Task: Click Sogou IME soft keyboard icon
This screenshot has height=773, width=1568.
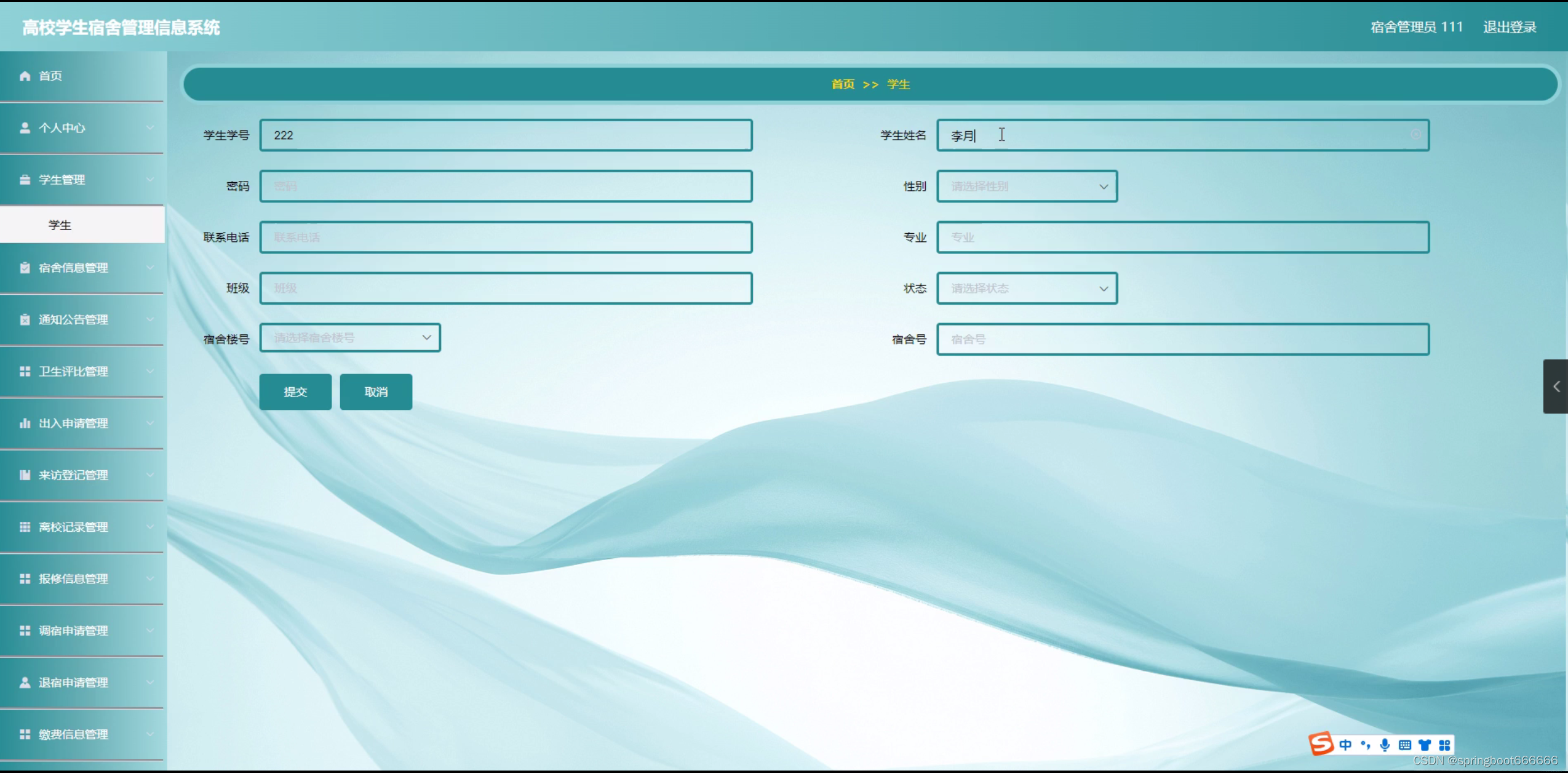Action: [x=1404, y=745]
